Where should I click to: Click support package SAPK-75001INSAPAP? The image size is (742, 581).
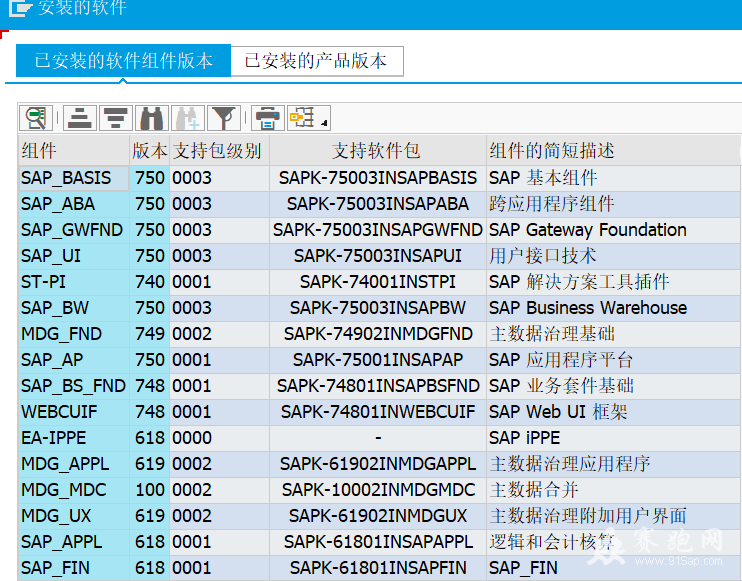[378, 360]
